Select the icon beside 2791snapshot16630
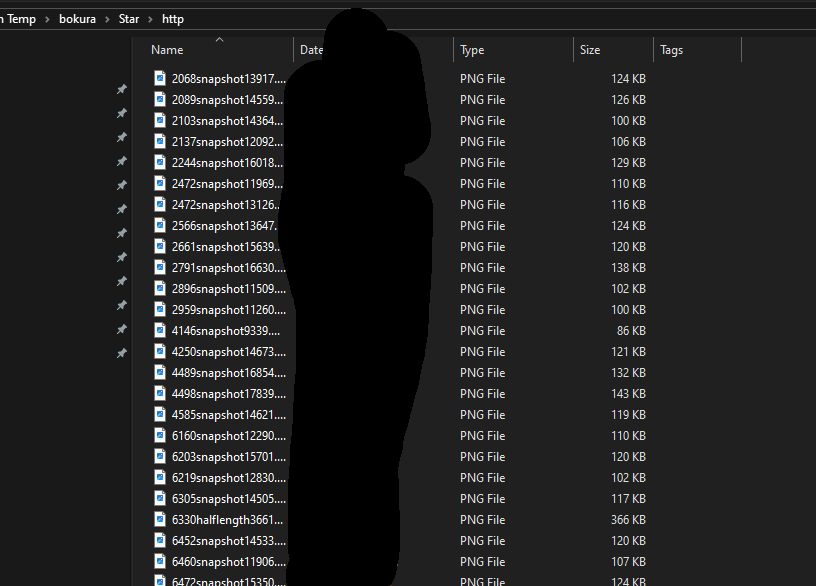 [x=160, y=267]
